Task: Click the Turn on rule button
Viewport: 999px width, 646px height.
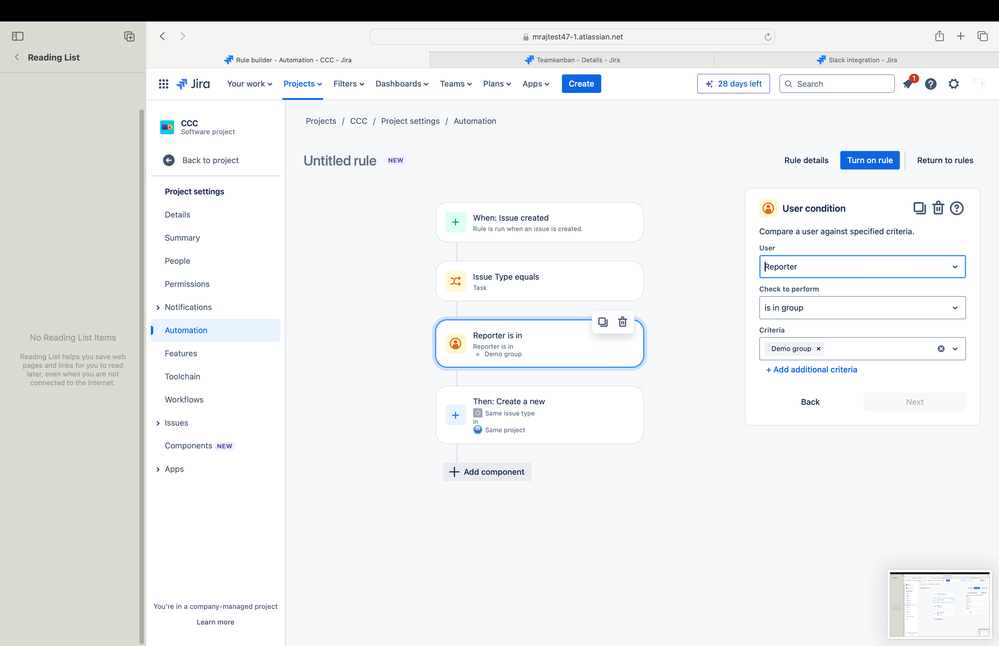Action: pos(870,161)
